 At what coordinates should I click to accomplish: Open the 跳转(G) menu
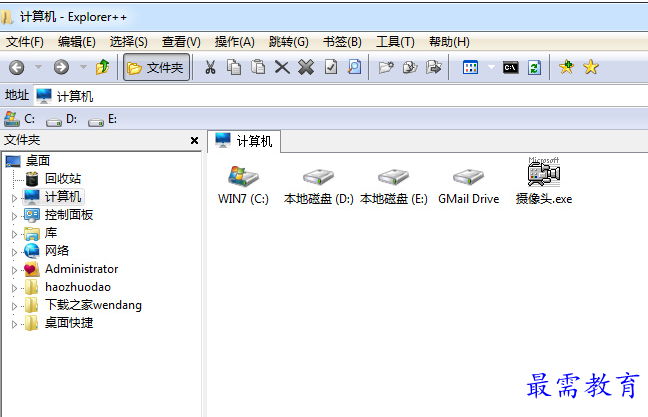pos(288,42)
